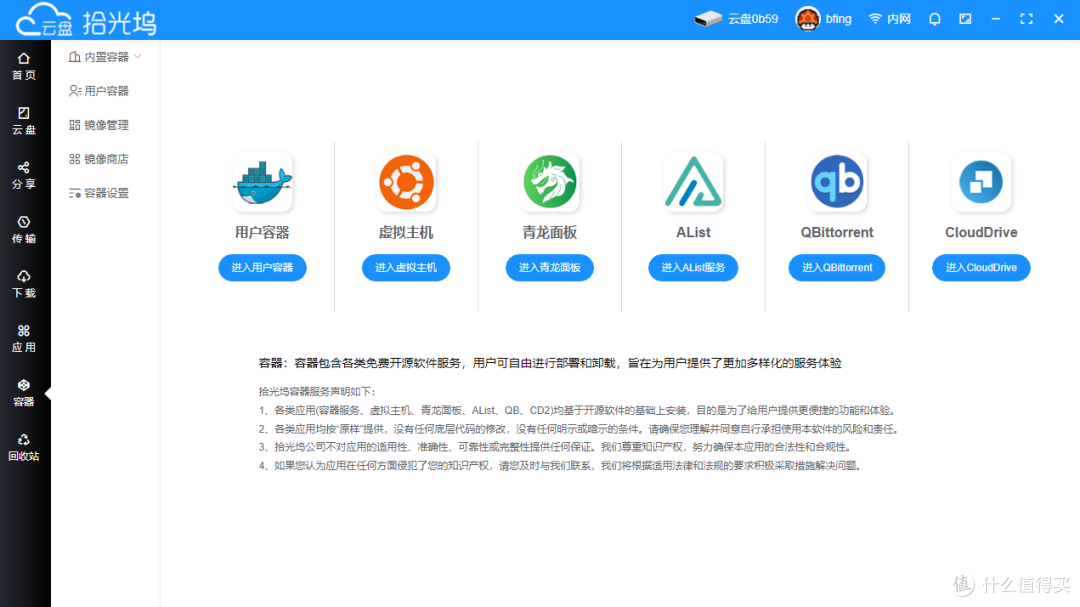
Task: Click the picture-in-picture window icon in title bar
Action: click(x=966, y=19)
